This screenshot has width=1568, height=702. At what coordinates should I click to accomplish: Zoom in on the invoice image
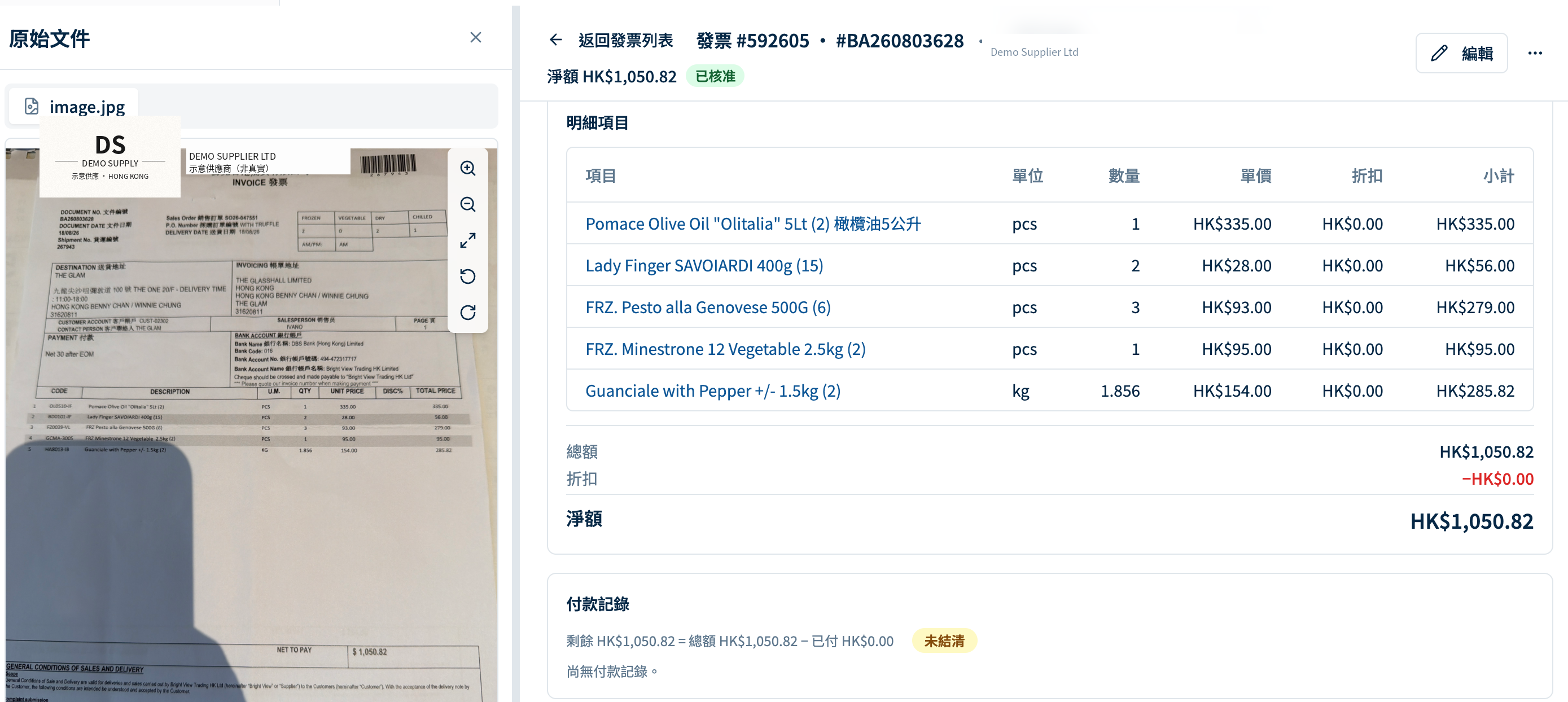[467, 169]
